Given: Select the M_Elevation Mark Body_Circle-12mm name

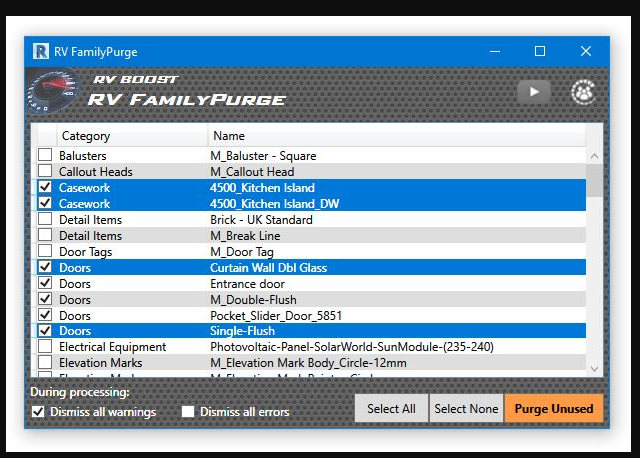Looking at the screenshot, I should coord(308,362).
